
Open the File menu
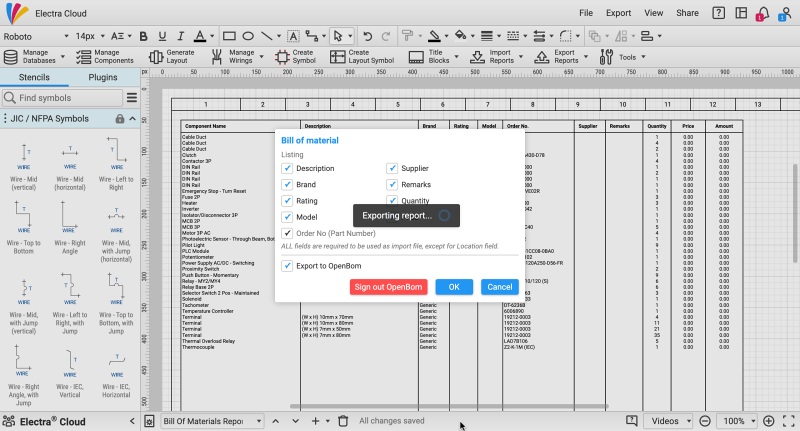pyautogui.click(x=586, y=13)
